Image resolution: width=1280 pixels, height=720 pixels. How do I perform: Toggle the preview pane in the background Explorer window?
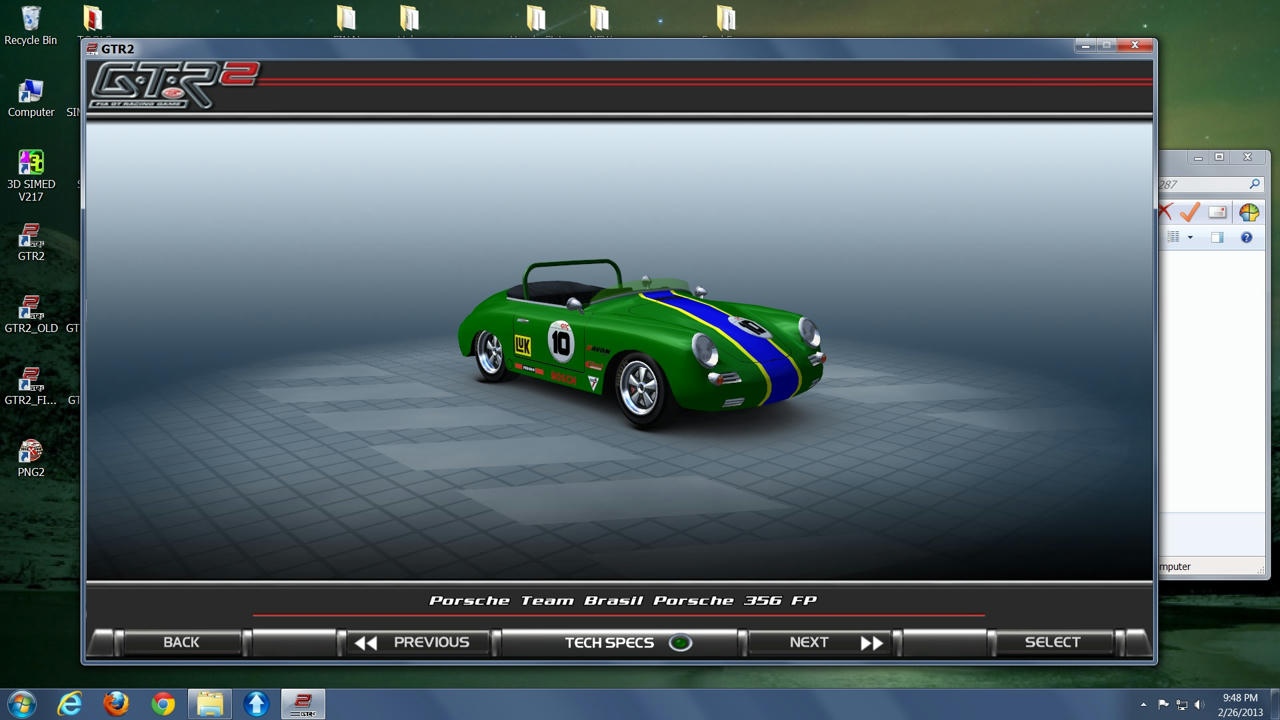click(1217, 237)
